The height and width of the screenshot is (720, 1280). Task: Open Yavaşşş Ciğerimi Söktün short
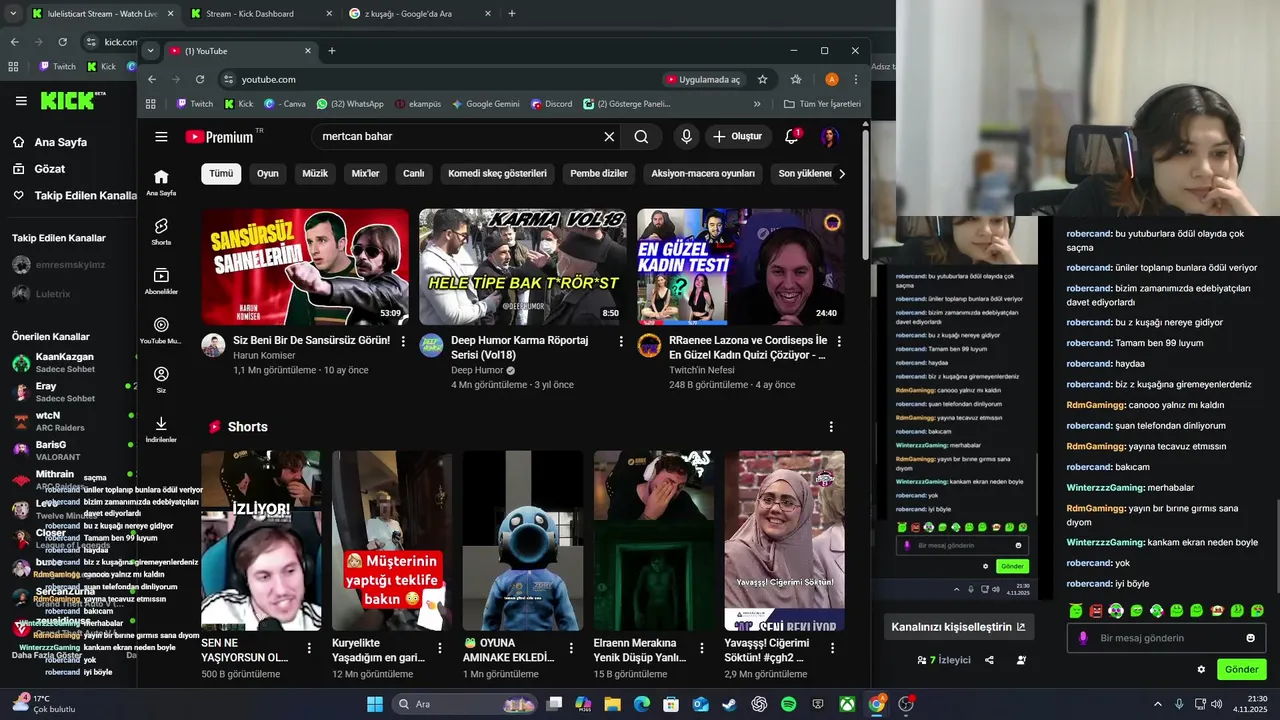[785, 540]
